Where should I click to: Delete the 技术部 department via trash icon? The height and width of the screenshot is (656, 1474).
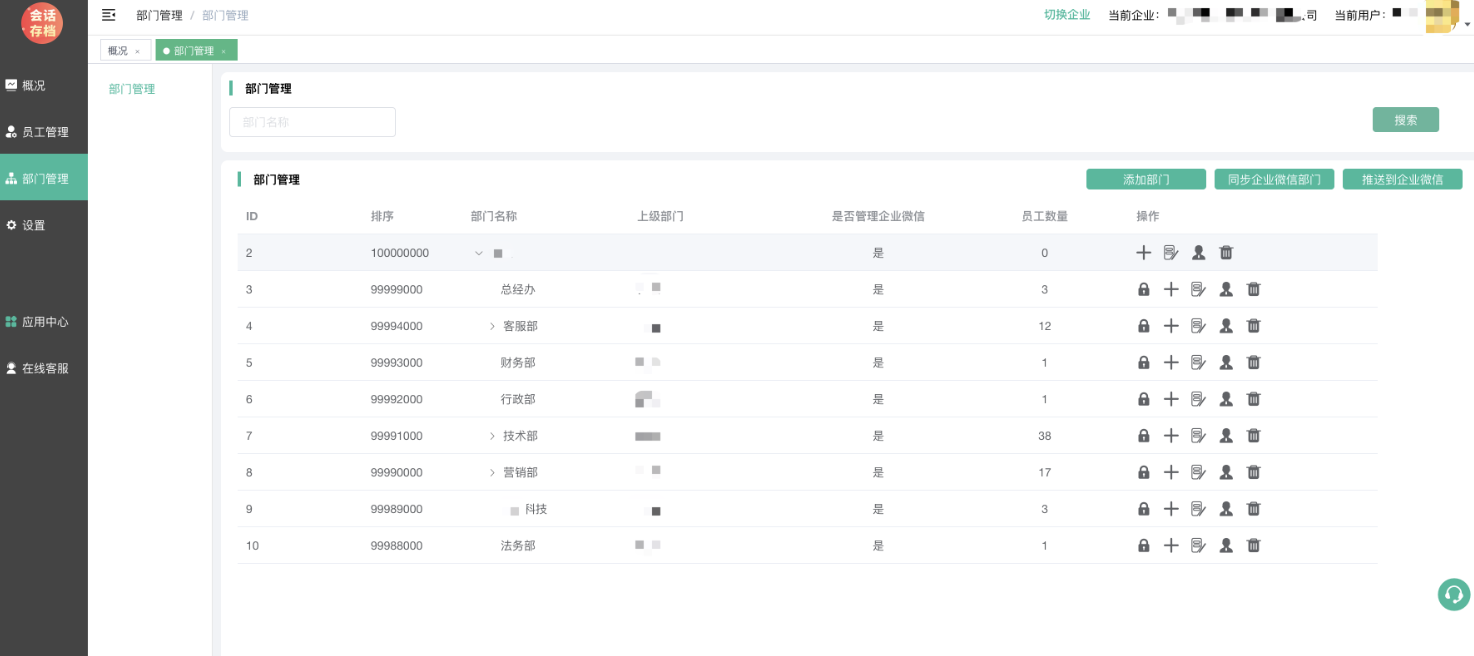click(1253, 436)
